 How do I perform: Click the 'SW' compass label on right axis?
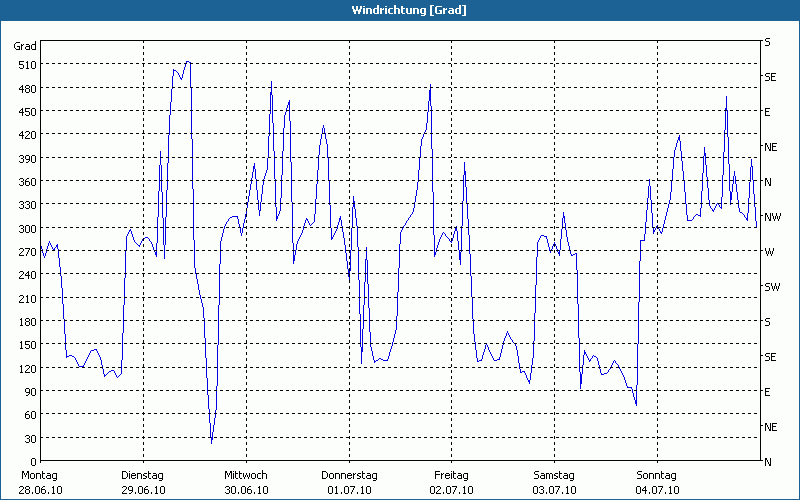point(772,287)
